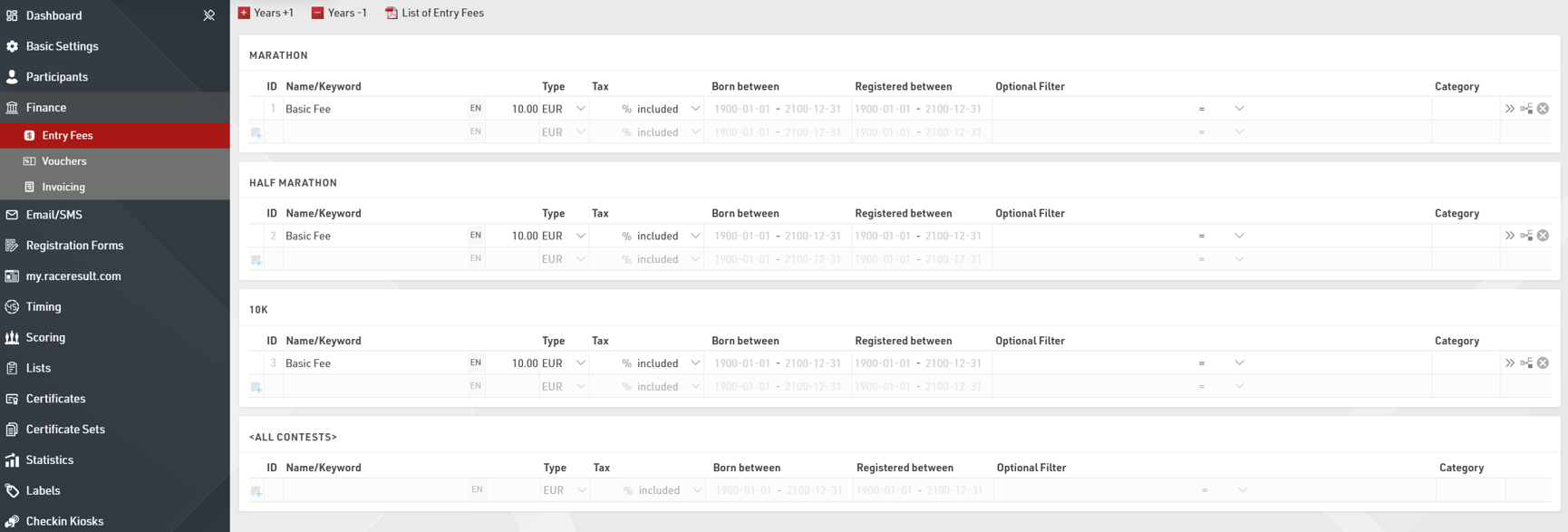Open the Participants section
Image resolution: width=1568 pixels, height=532 pixels.
(56, 77)
